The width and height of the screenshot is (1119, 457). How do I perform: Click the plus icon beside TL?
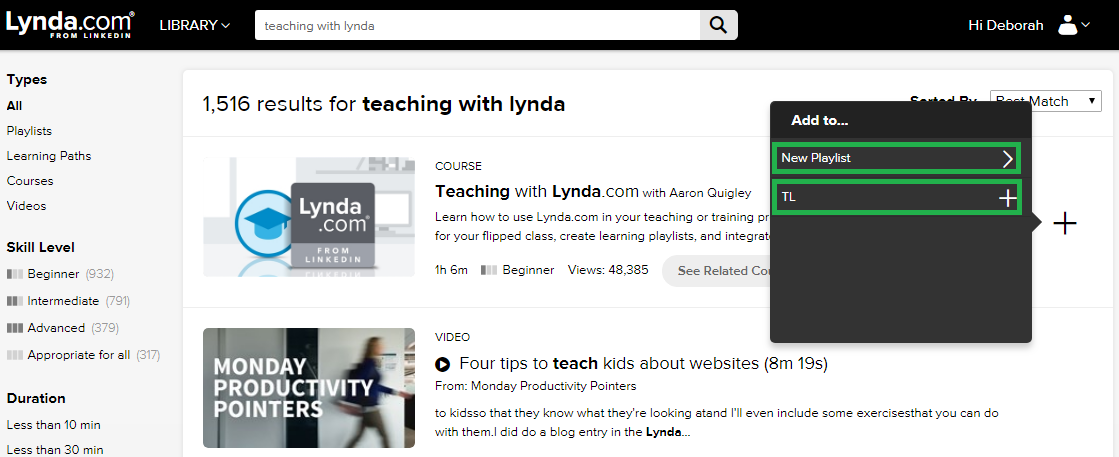click(x=1007, y=198)
